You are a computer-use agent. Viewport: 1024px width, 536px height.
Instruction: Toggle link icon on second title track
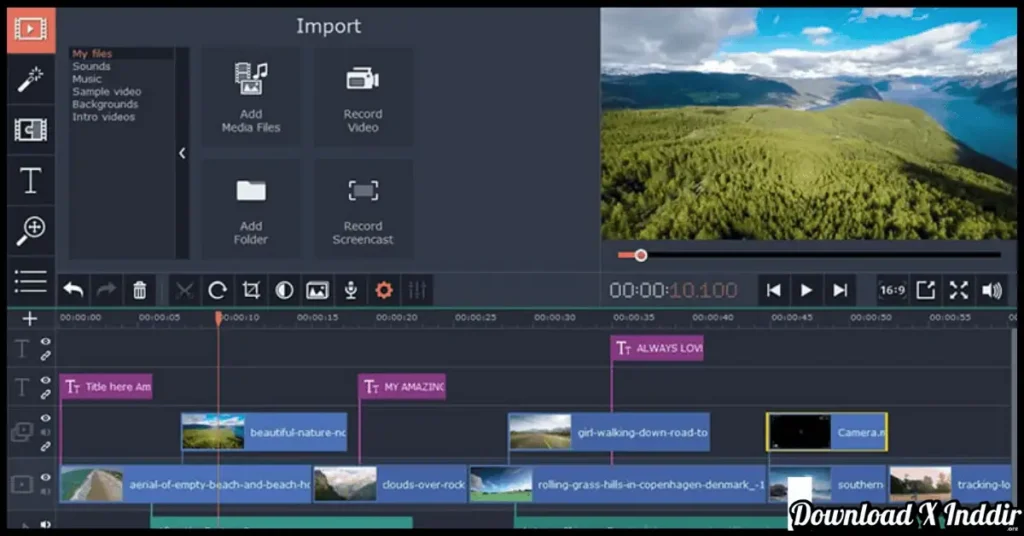pyautogui.click(x=45, y=394)
